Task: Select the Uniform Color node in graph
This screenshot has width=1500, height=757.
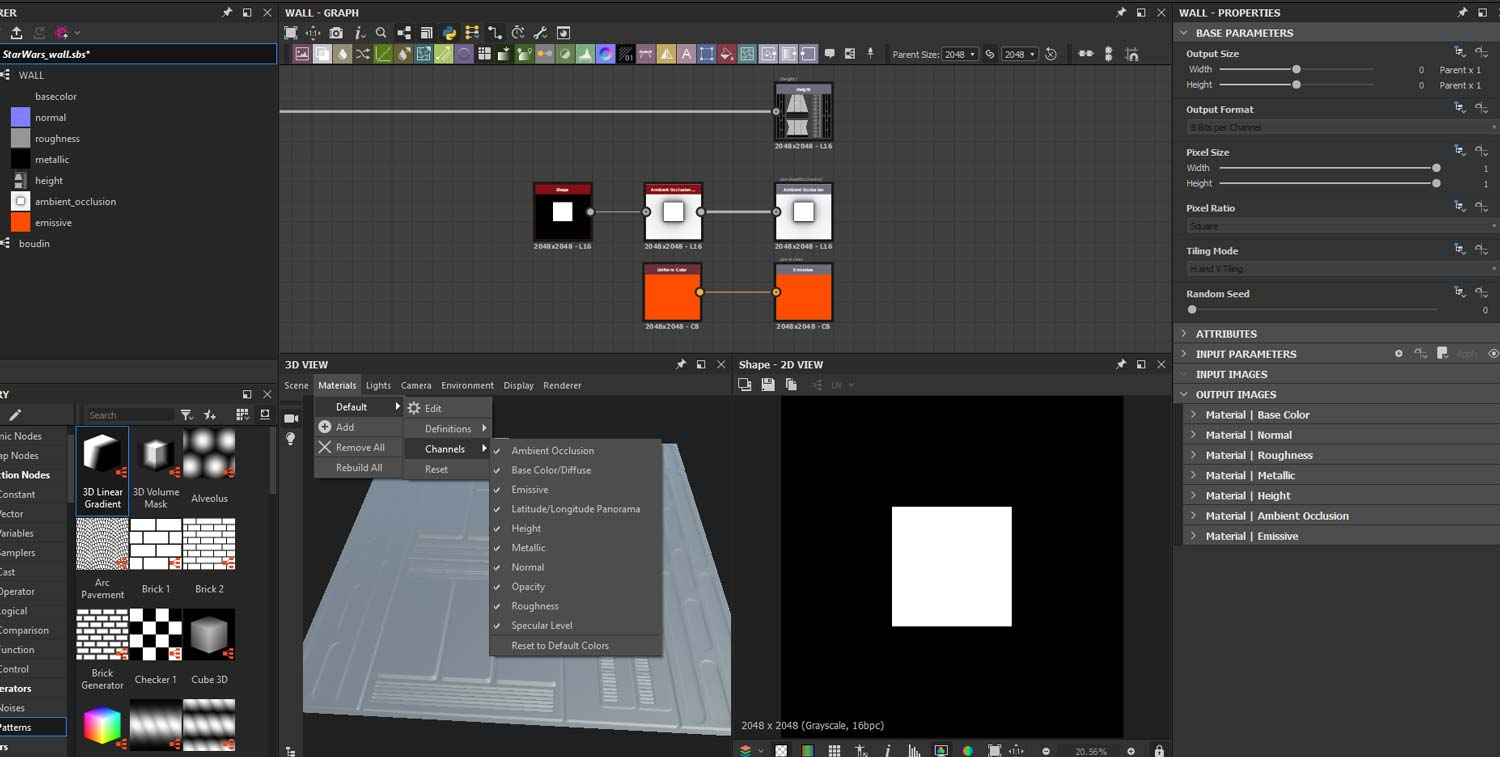Action: point(672,293)
